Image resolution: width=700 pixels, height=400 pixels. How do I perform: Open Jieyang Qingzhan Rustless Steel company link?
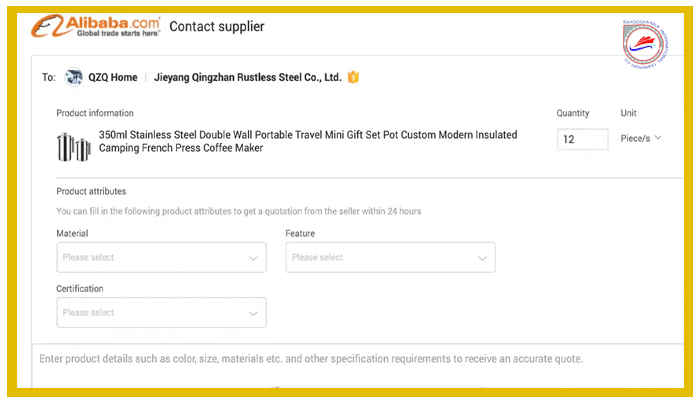pyautogui.click(x=248, y=77)
